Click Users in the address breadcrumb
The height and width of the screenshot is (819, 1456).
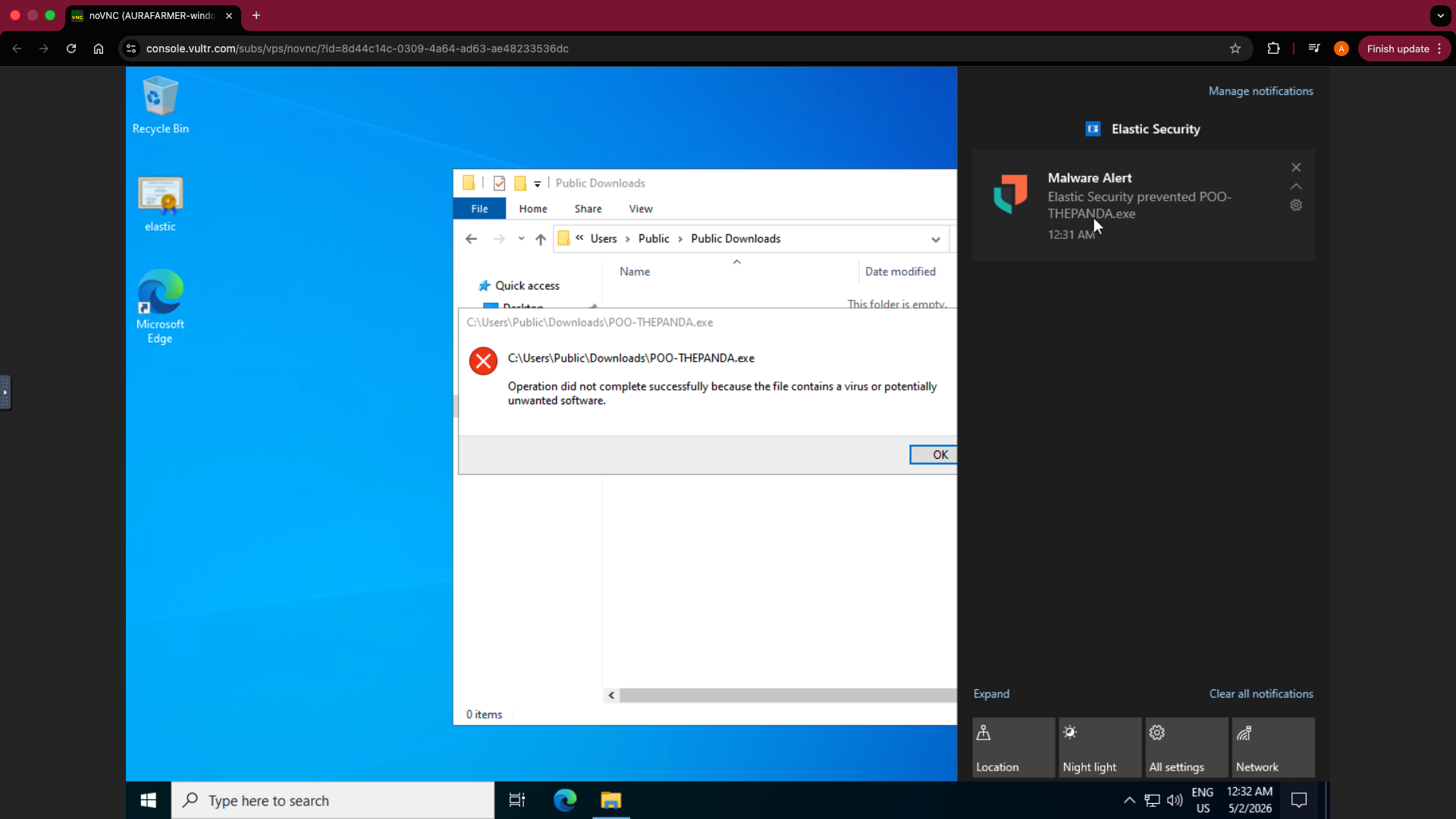pyautogui.click(x=604, y=239)
